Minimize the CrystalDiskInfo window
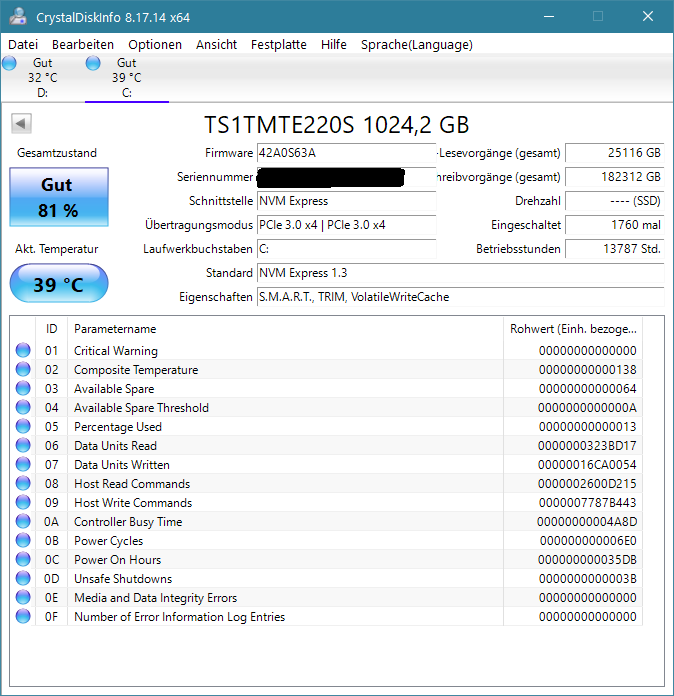Viewport: 674px width, 696px height. 549,17
